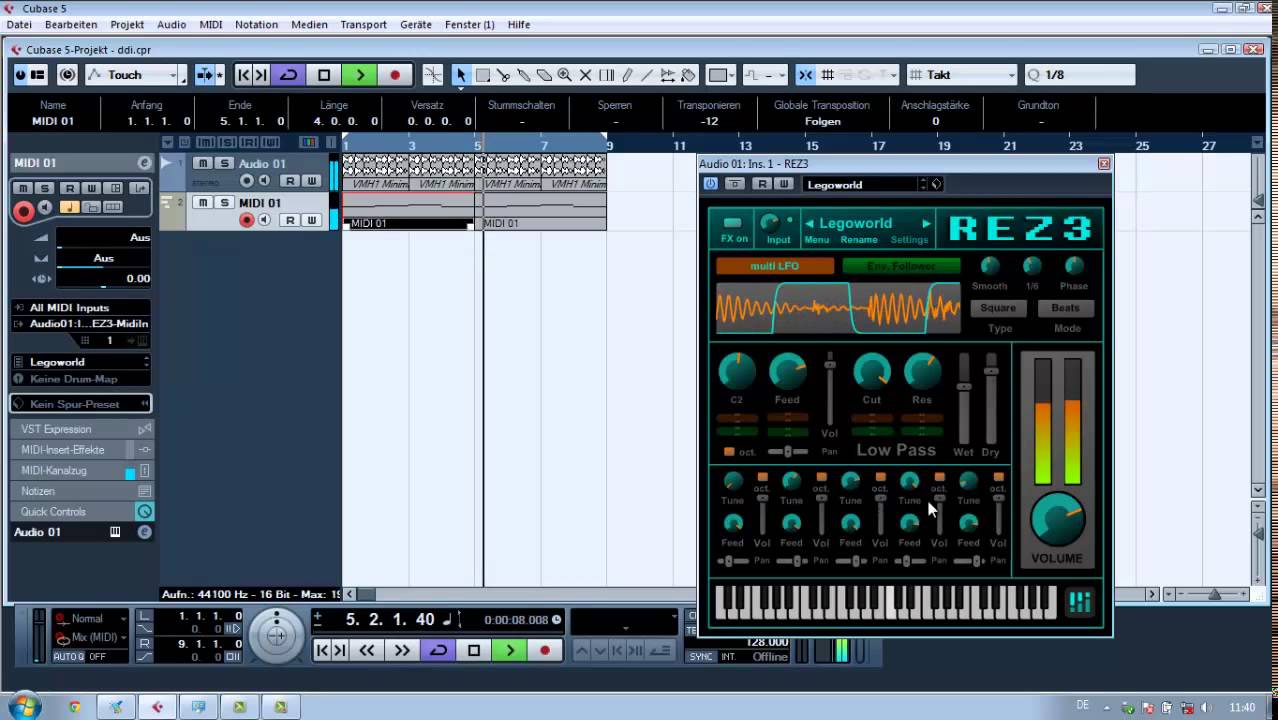Screen dimensions: 1278x720
Task: Click the multi LFO button
Action: [x=775, y=266]
